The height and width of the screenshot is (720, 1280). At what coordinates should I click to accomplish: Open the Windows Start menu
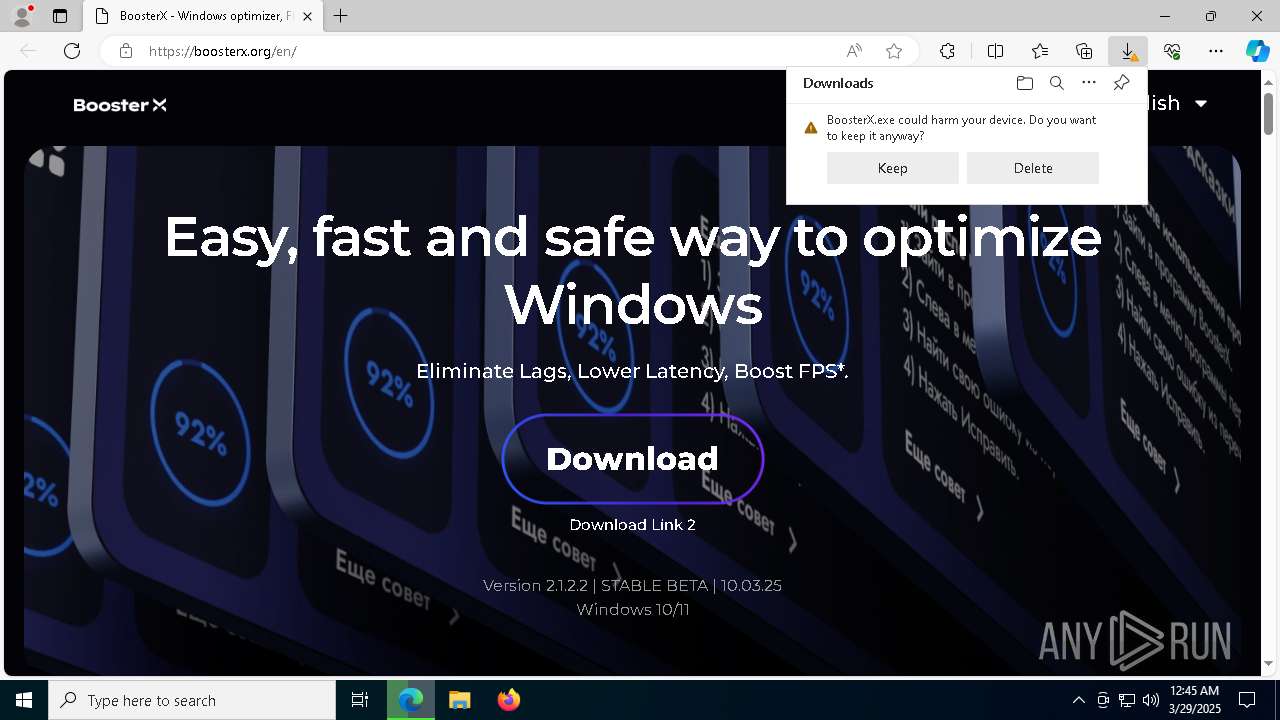(24, 700)
